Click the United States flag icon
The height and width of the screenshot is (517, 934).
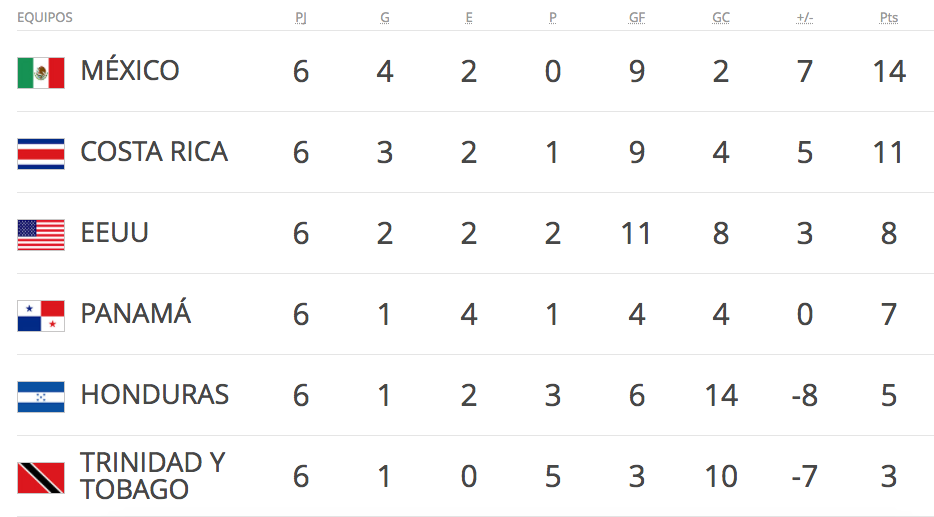click(x=41, y=234)
